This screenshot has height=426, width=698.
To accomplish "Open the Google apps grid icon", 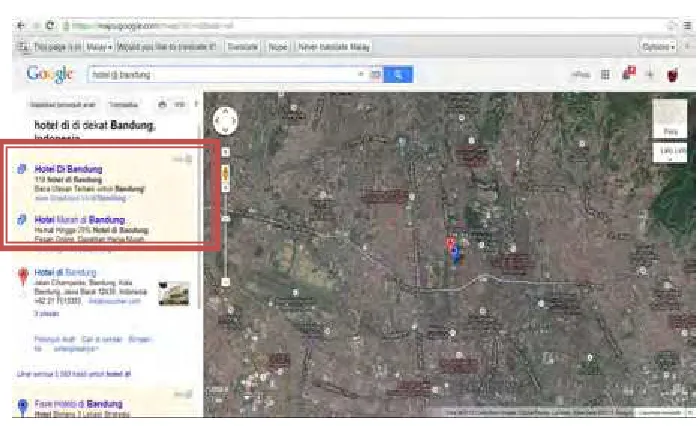I will pos(605,75).
